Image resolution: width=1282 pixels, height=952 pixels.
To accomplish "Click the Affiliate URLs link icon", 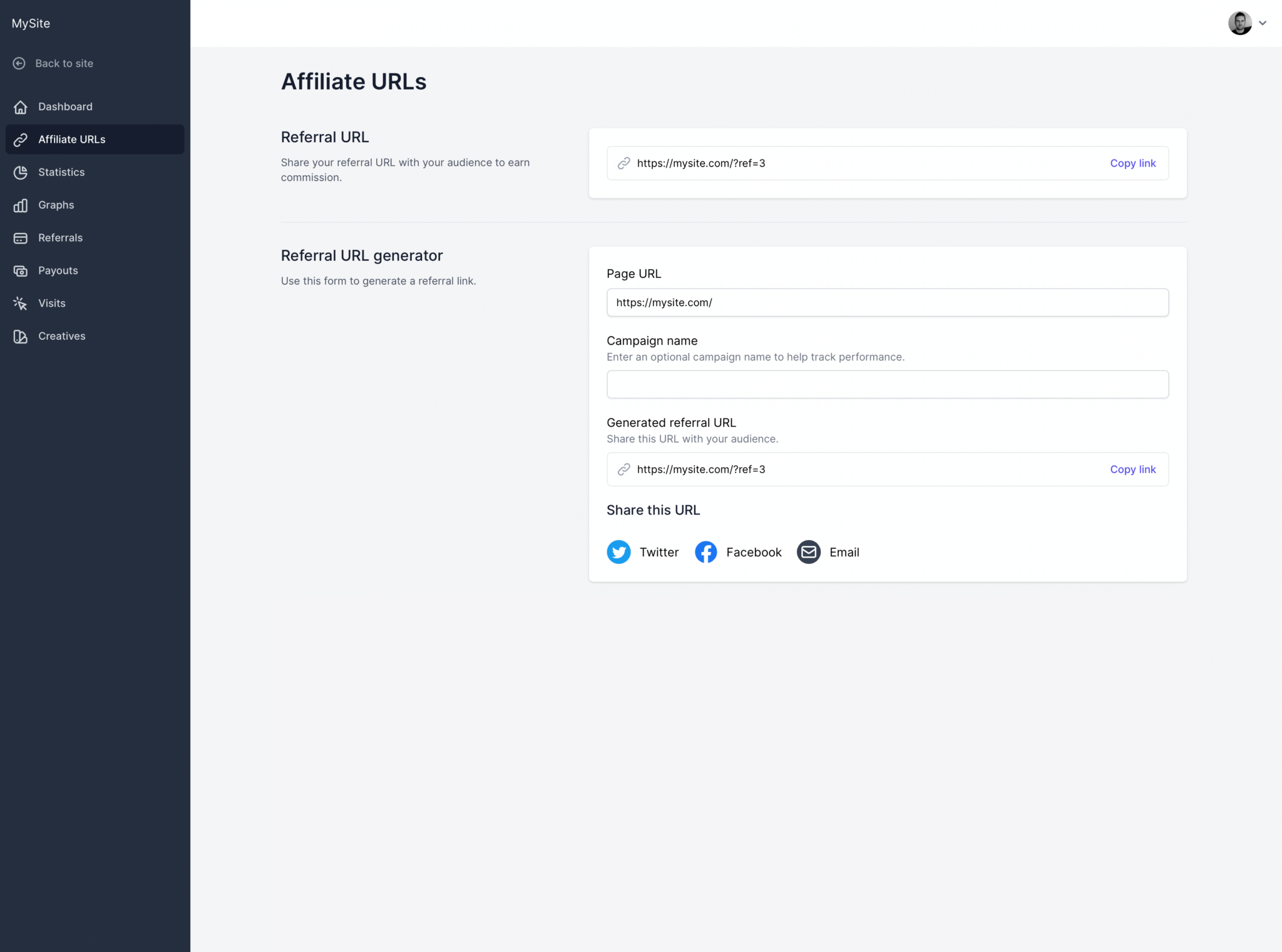I will coord(21,139).
